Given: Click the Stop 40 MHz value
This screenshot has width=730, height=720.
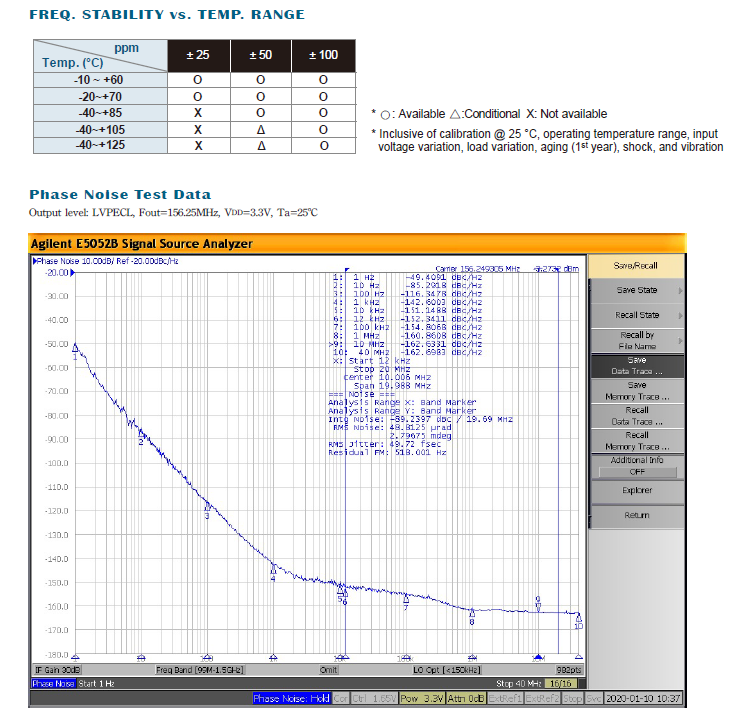Looking at the screenshot, I should (519, 684).
